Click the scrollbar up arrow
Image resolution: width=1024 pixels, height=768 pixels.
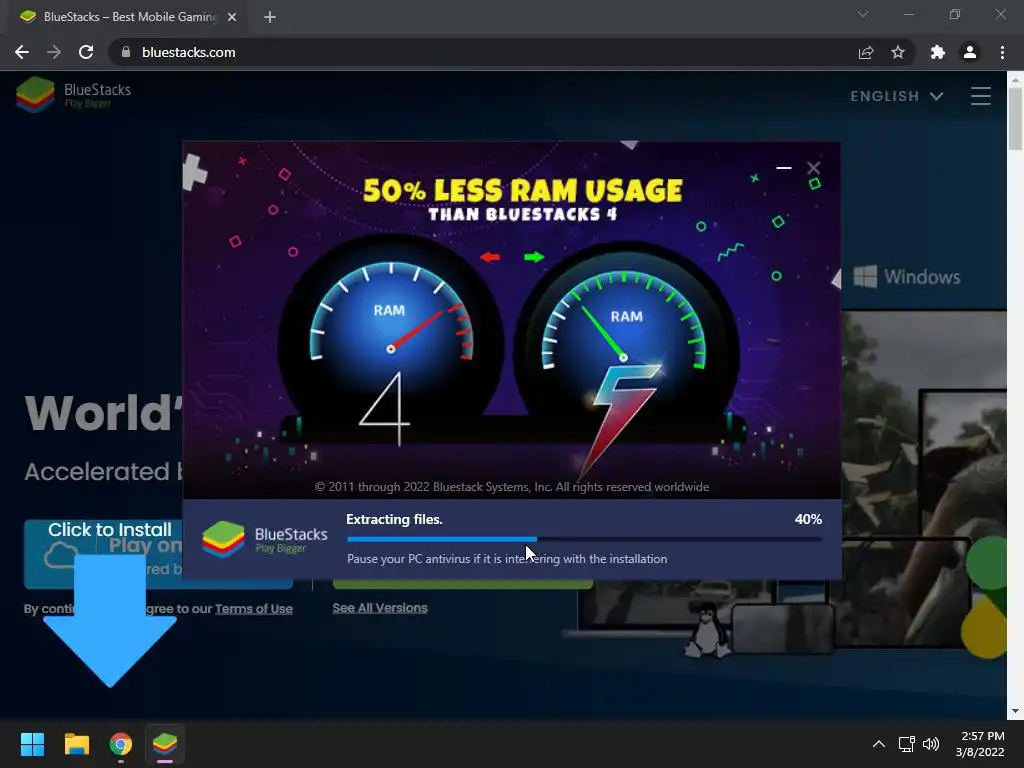click(1015, 79)
